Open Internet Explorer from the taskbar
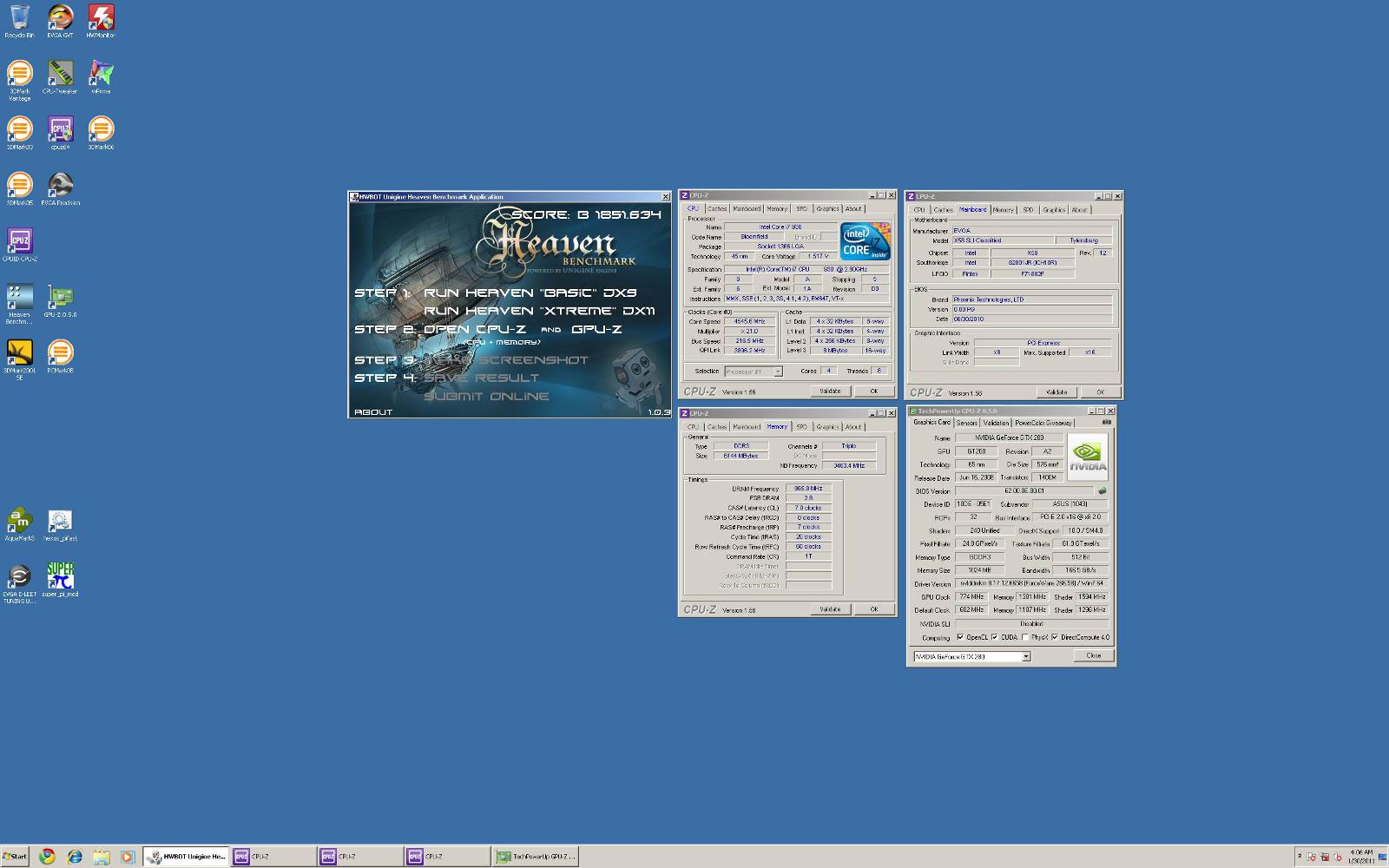1389x868 pixels. [74, 857]
